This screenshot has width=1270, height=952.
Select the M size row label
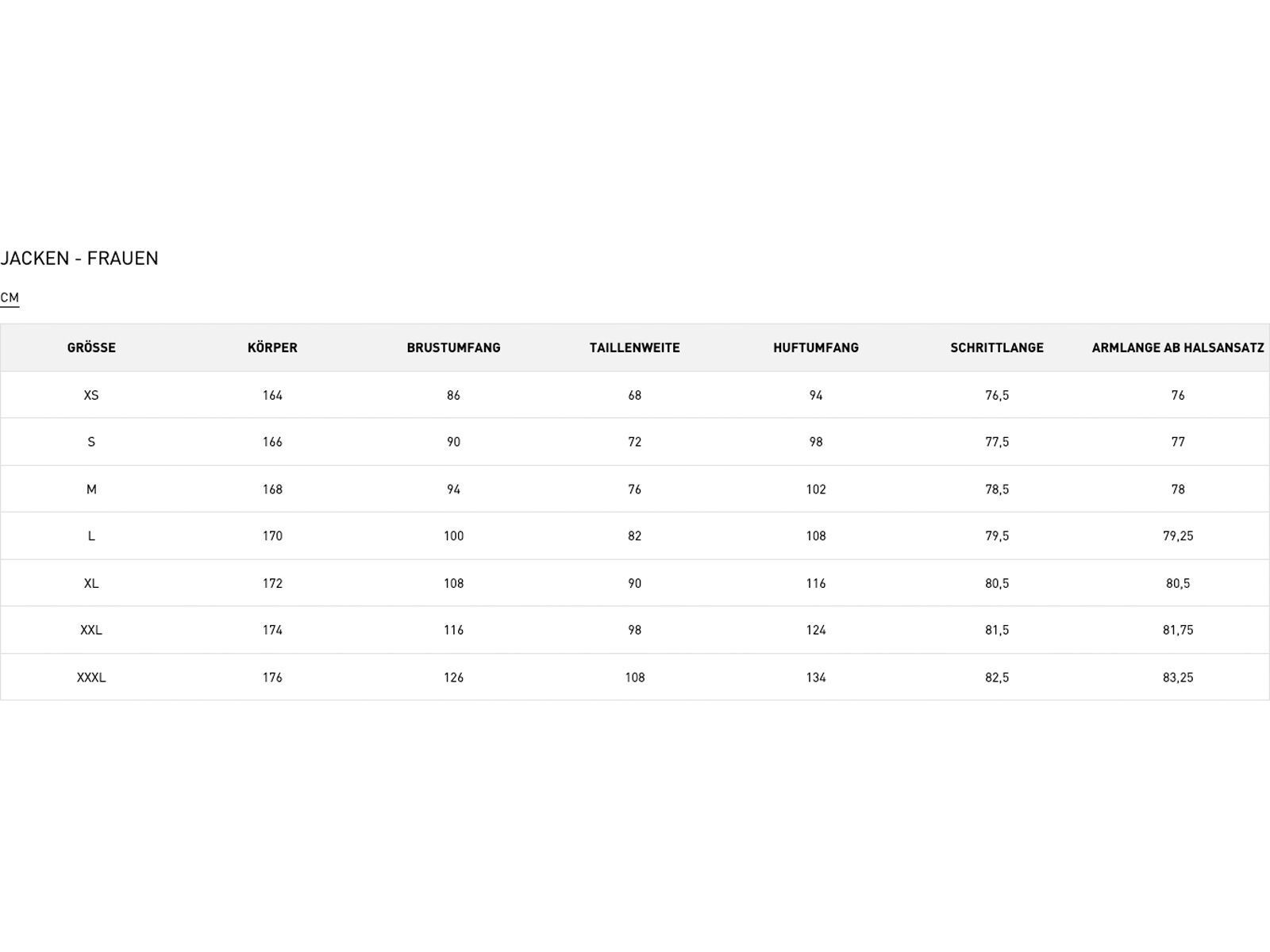[x=91, y=489]
